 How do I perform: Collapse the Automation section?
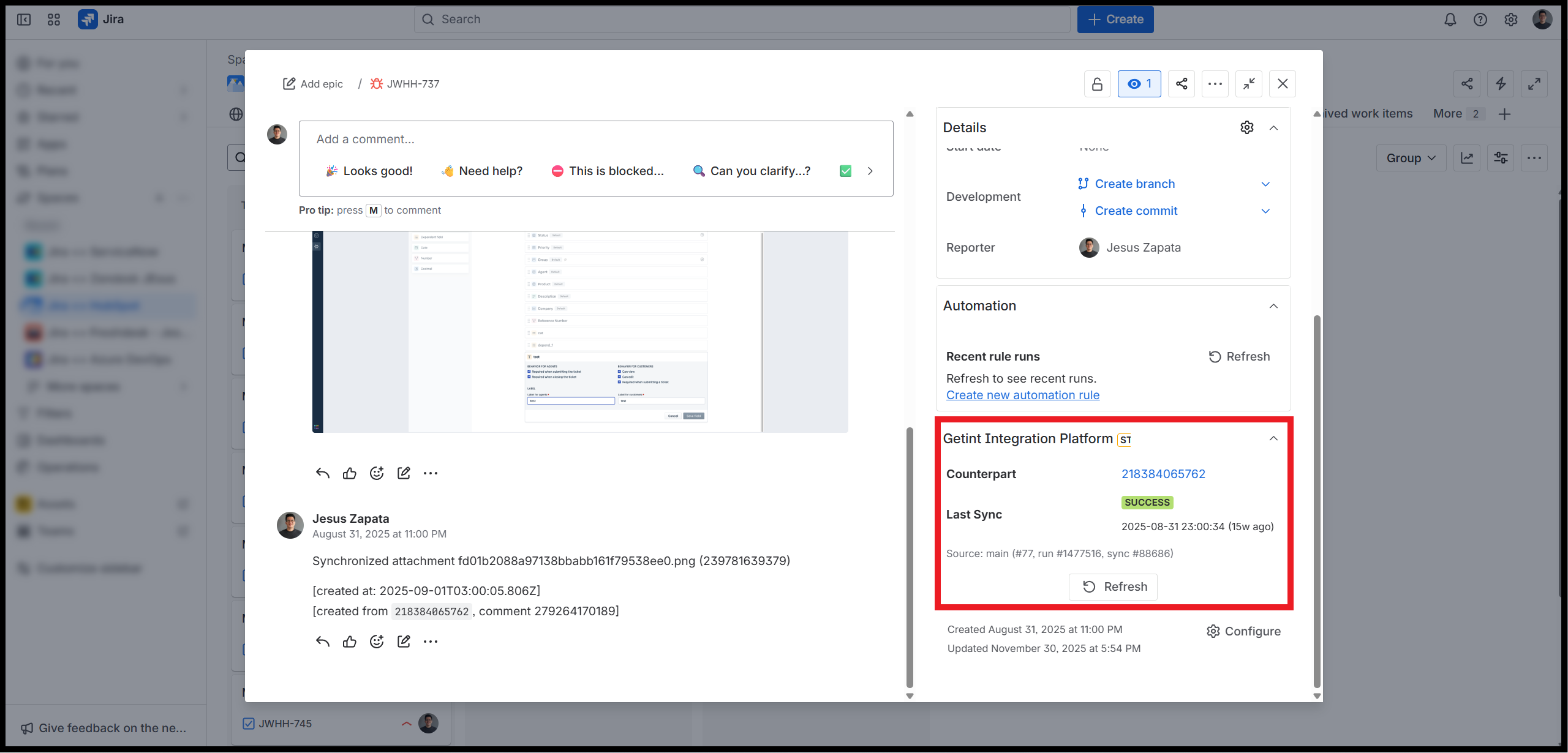(1273, 306)
